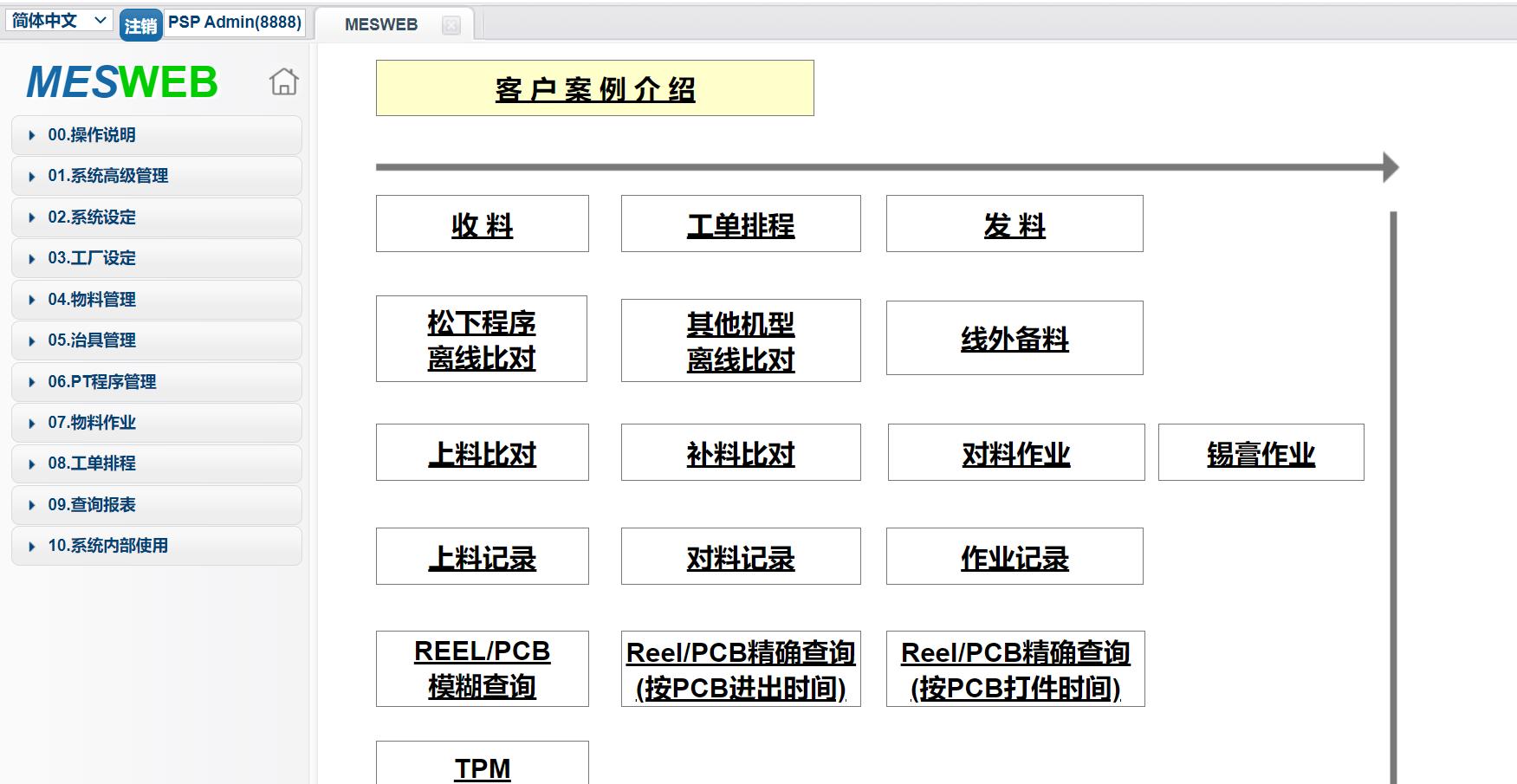Open 10.系统内部使用 menu item
This screenshot has height=784, width=1517.
click(157, 546)
